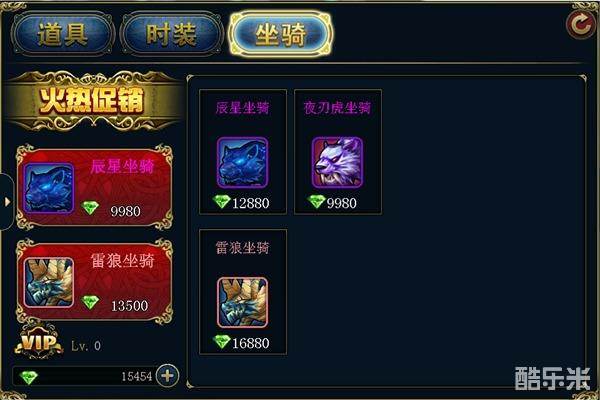Select the 辰星坐骑 promo card priced 9980
600x400 pixels.
point(95,187)
